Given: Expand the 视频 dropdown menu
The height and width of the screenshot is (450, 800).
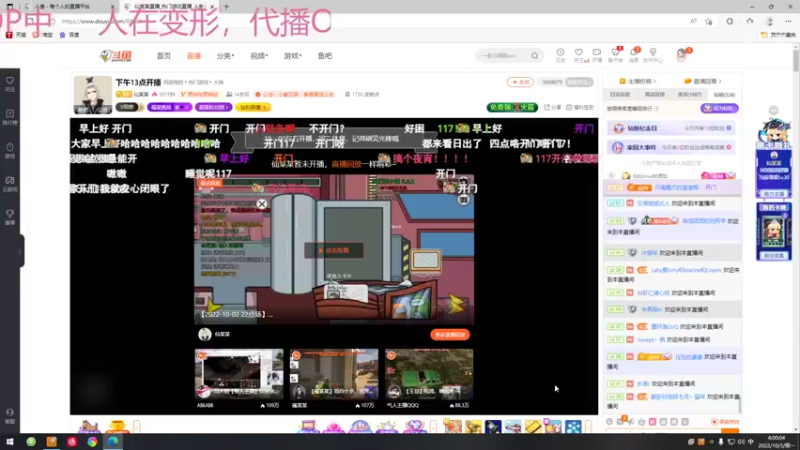Looking at the screenshot, I should [x=259, y=56].
